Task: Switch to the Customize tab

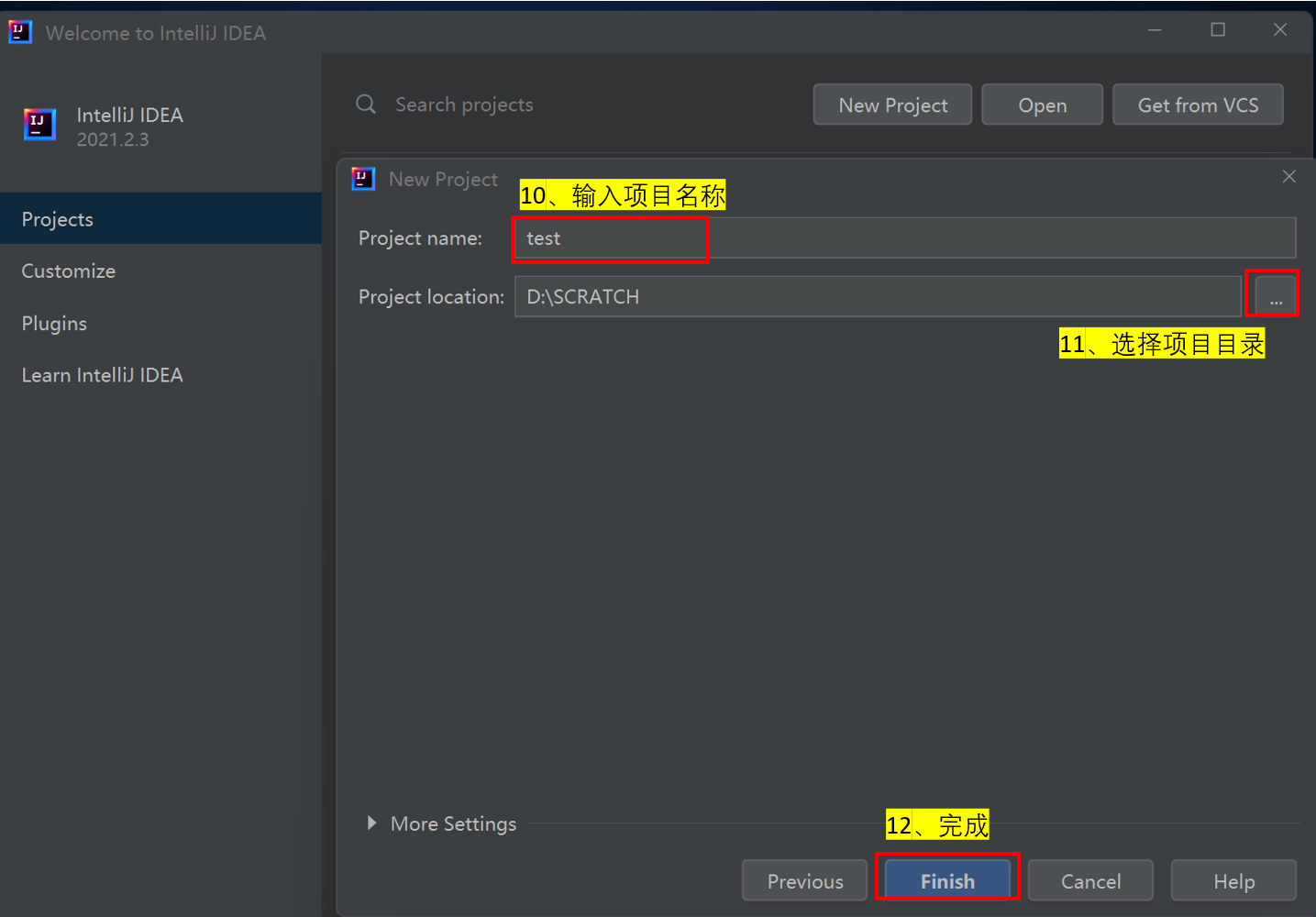Action: (160, 271)
